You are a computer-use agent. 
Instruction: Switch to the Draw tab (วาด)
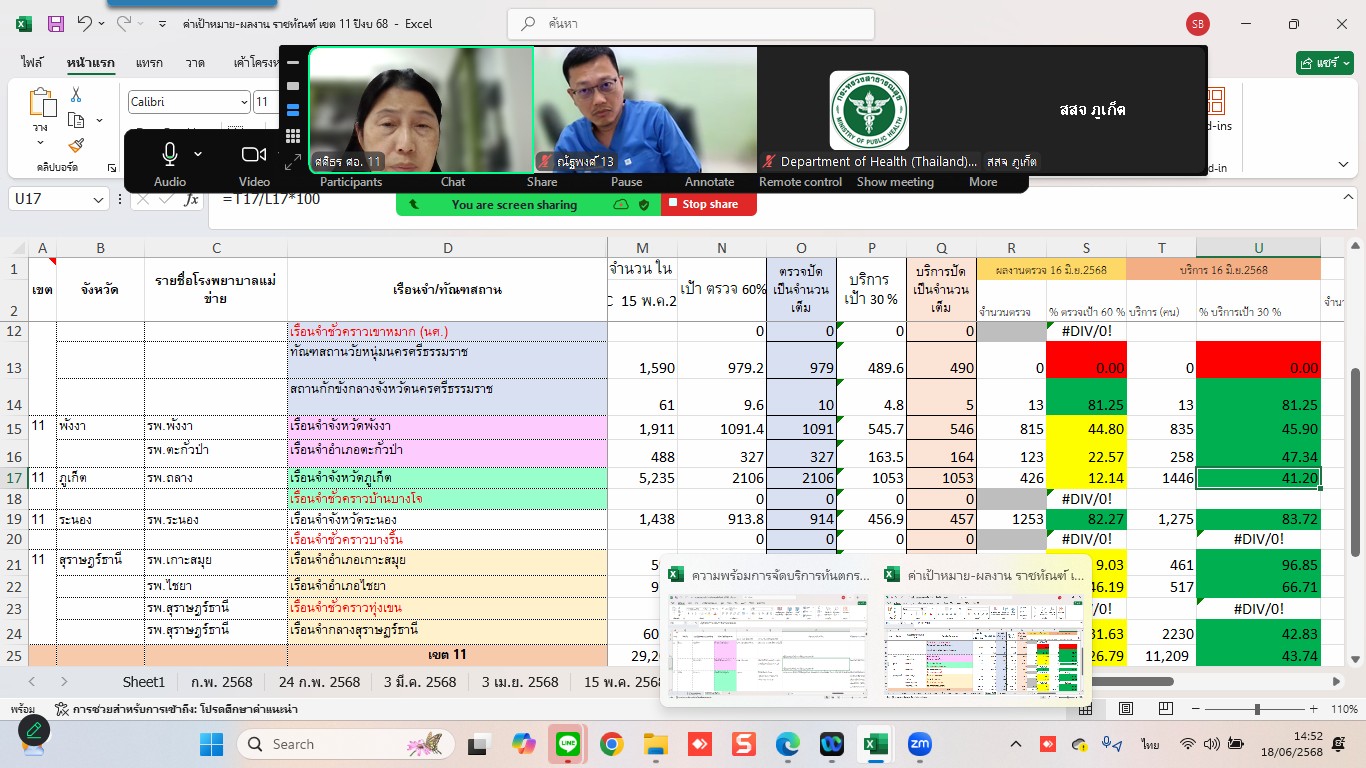tap(195, 63)
